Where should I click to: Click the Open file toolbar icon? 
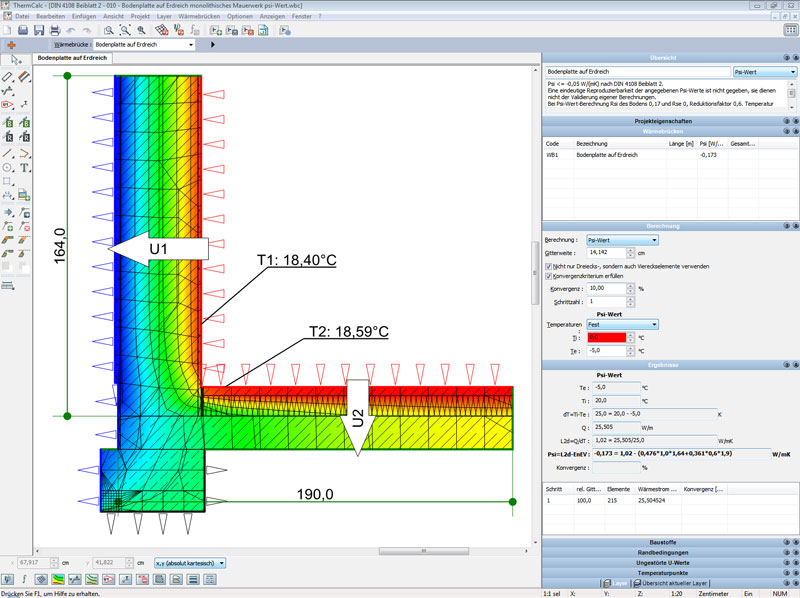point(23,31)
